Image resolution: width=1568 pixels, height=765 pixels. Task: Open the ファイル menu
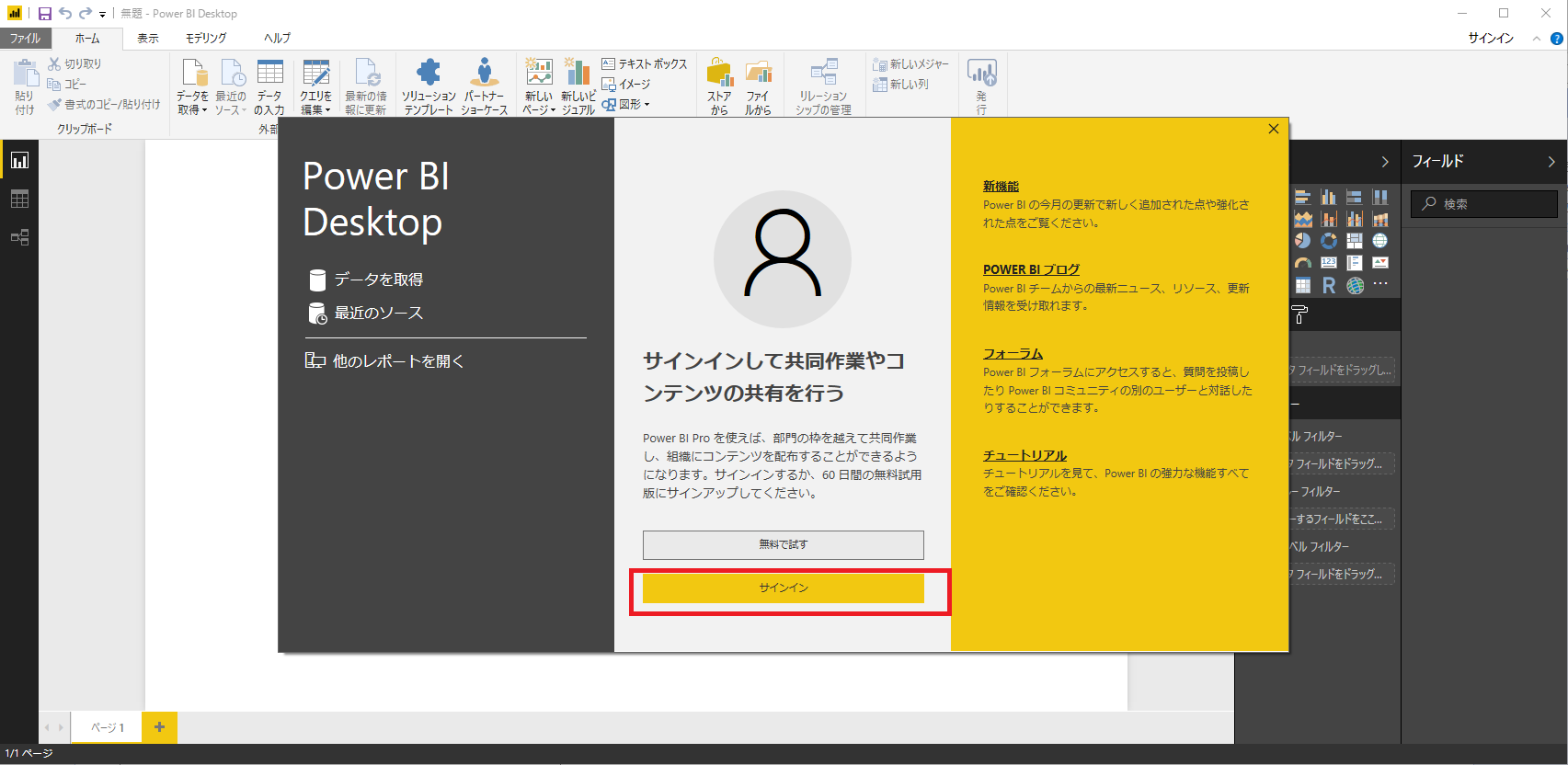click(26, 39)
